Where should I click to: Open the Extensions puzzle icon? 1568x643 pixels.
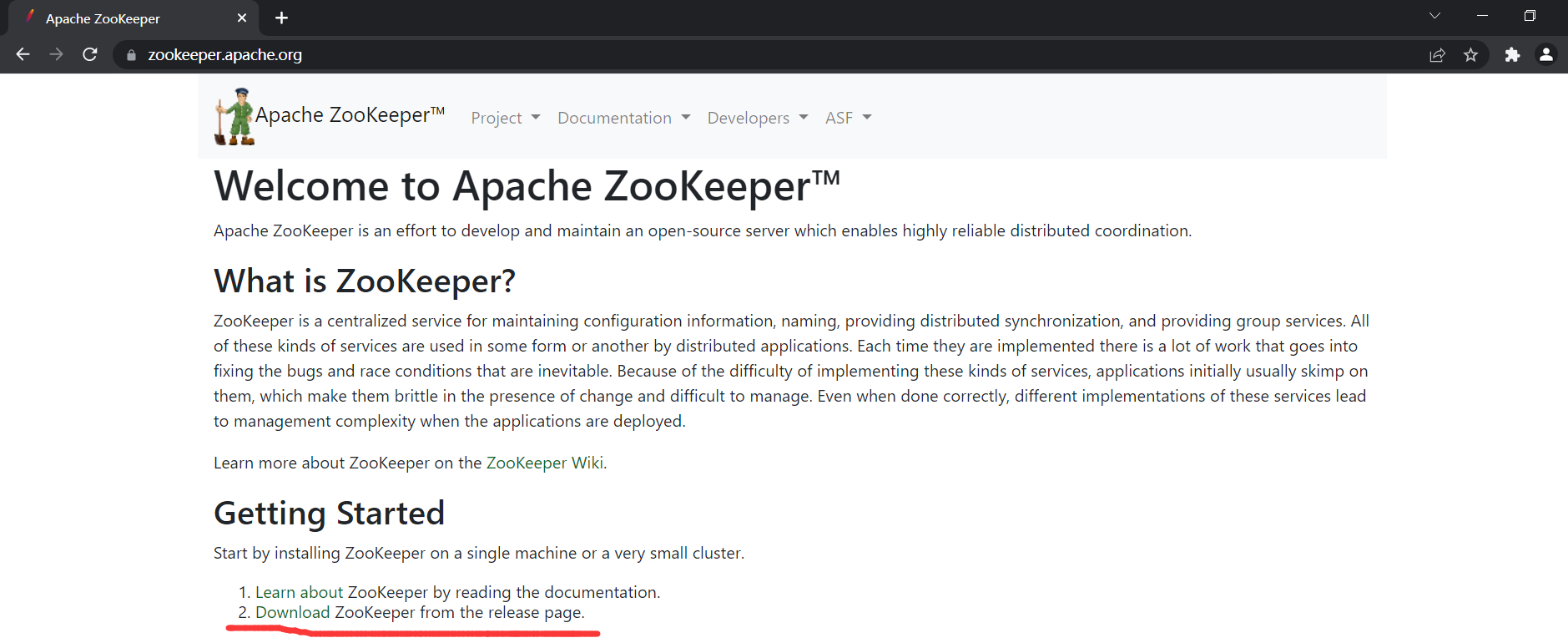point(1512,55)
